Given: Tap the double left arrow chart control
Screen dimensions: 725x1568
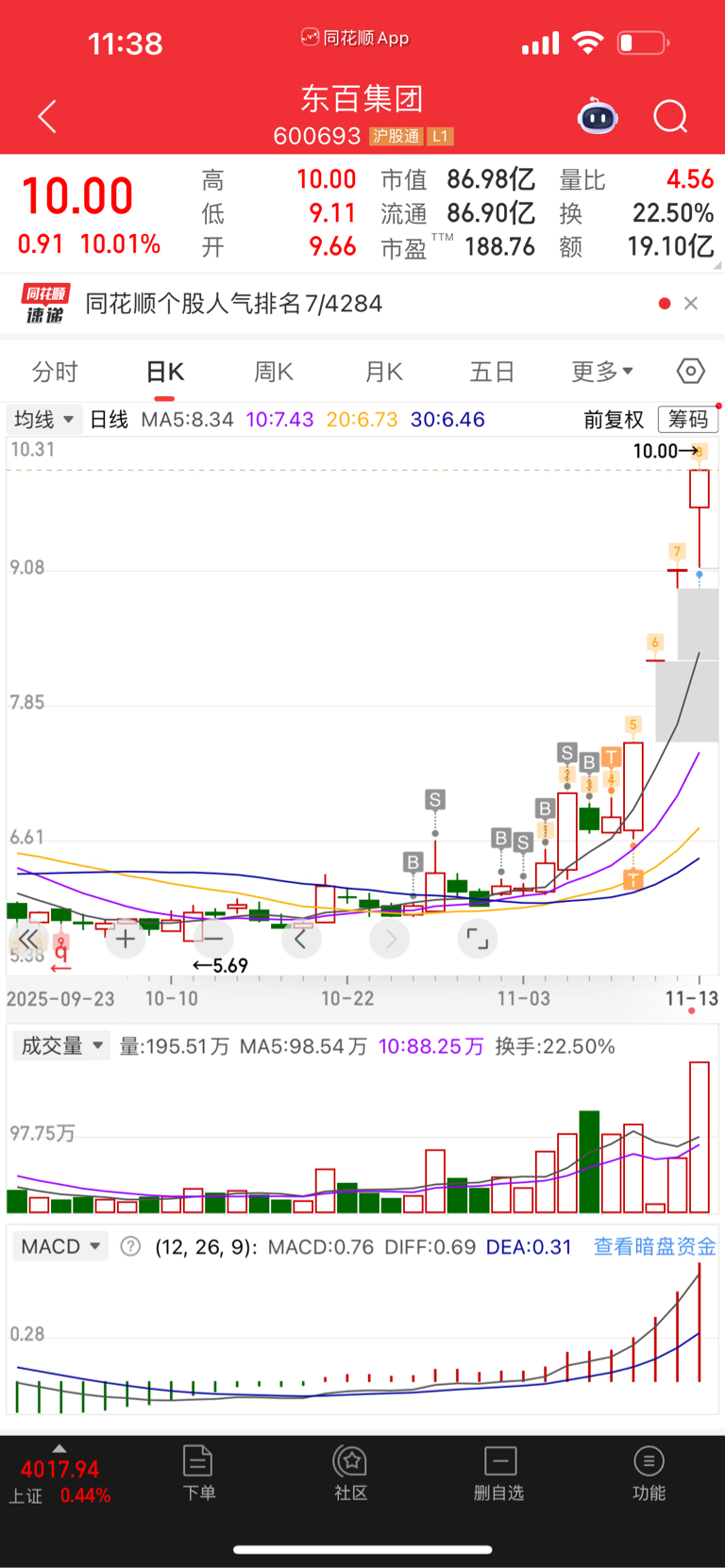Looking at the screenshot, I should click(x=28, y=939).
